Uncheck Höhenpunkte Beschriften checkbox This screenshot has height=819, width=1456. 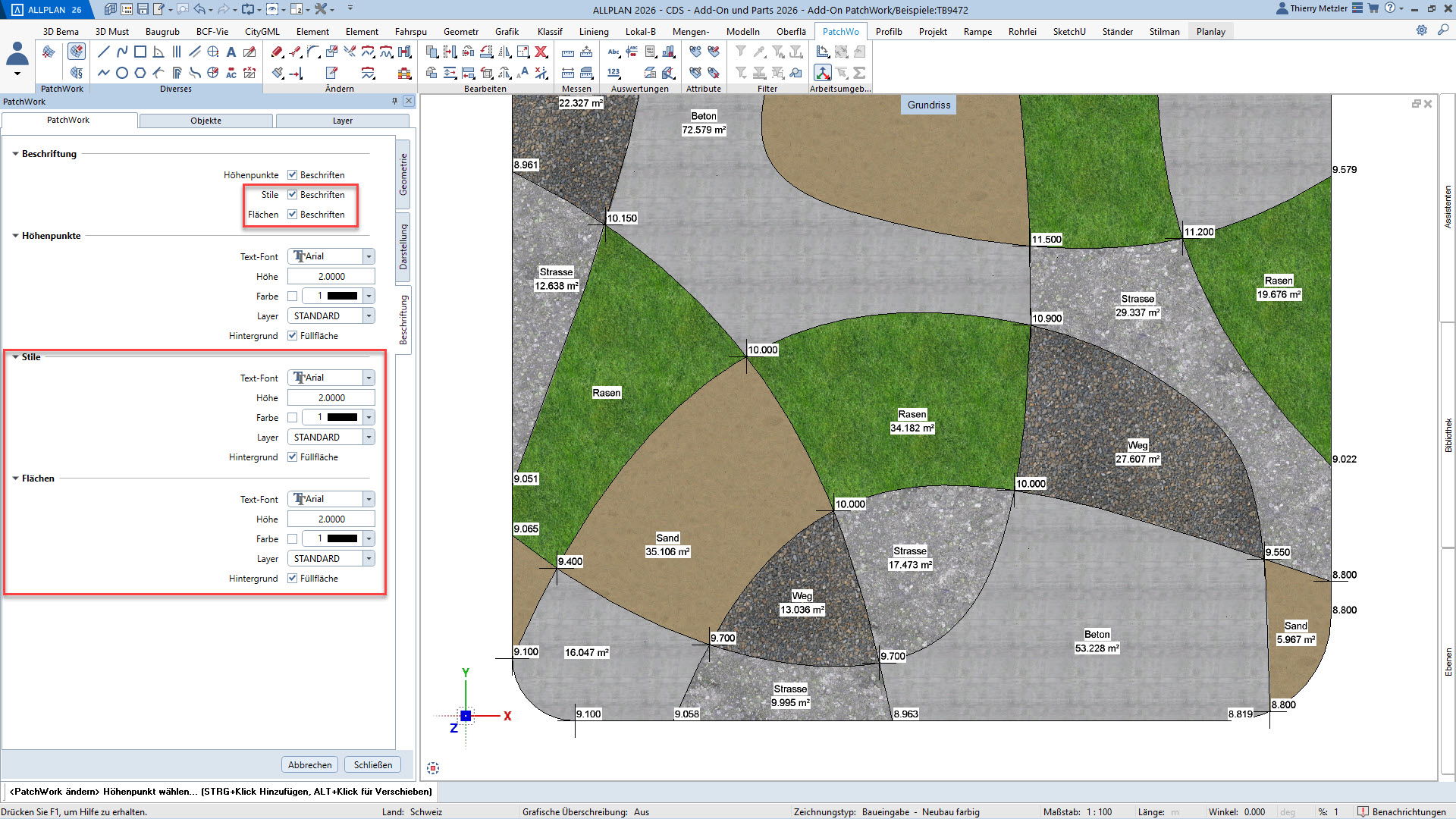292,175
